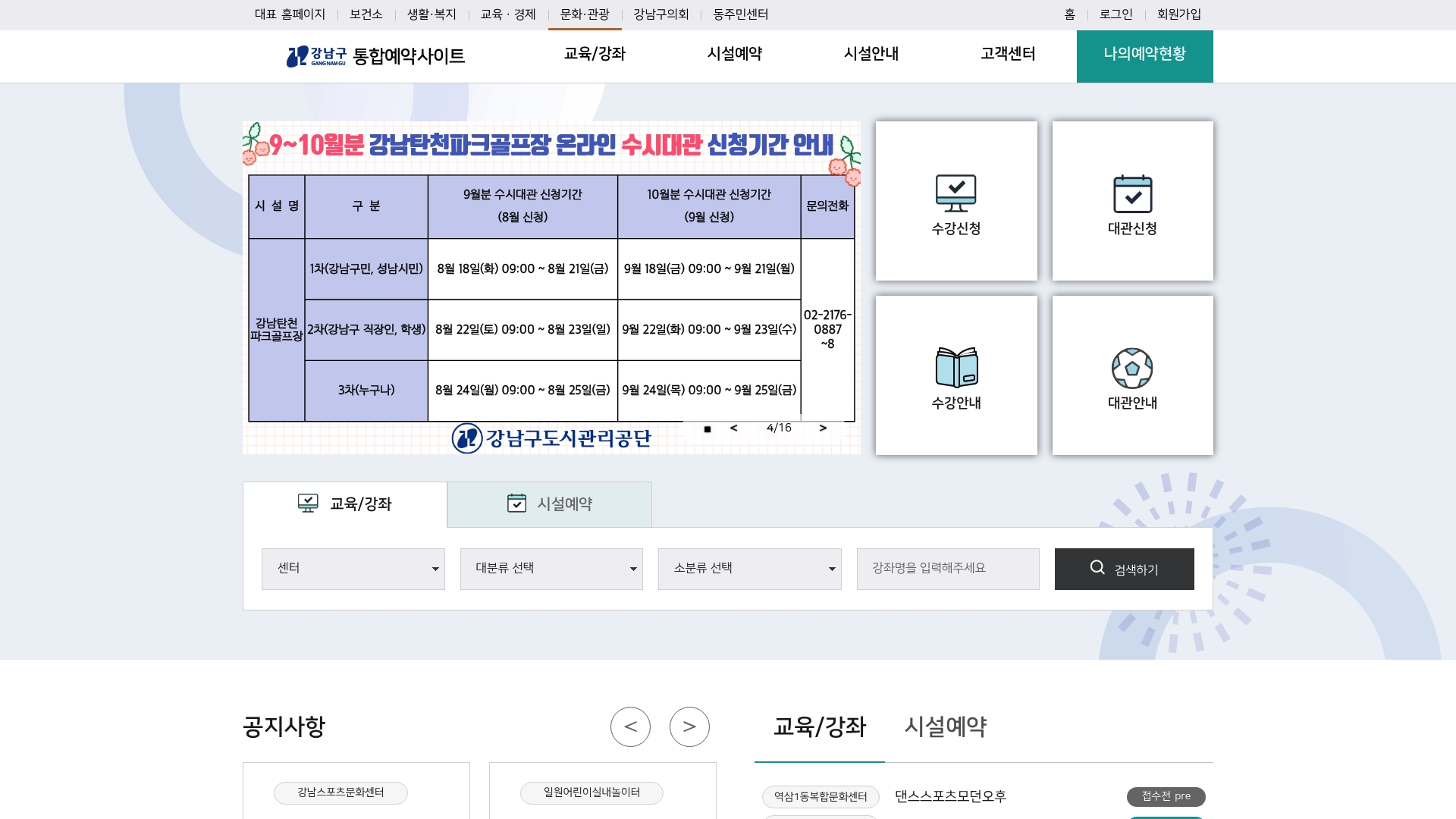Open the 수강신청 course registration tile
Viewport: 1456px width, 819px height.
(956, 201)
